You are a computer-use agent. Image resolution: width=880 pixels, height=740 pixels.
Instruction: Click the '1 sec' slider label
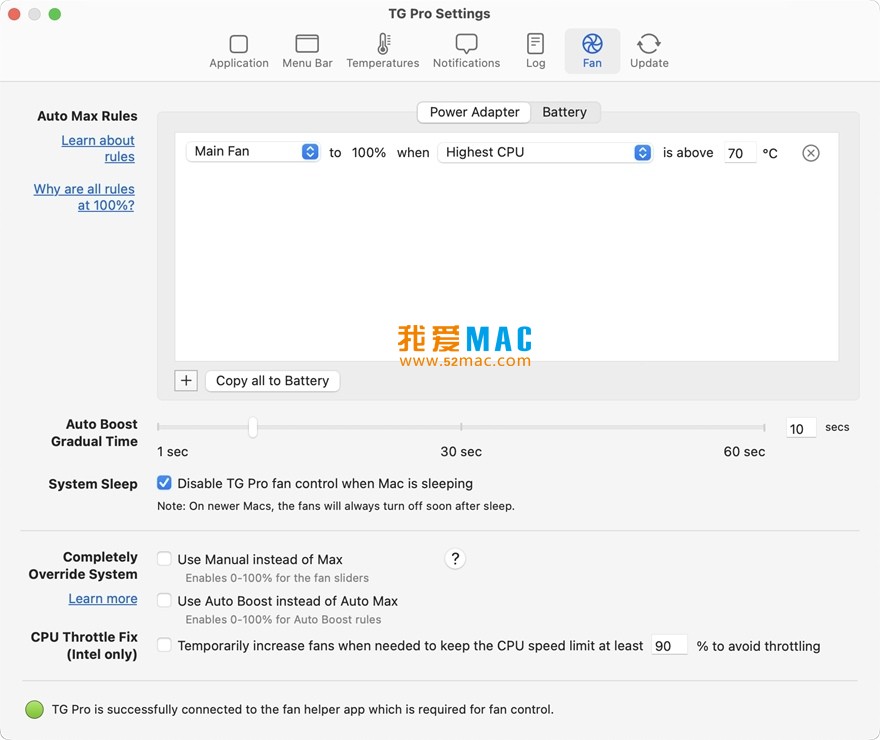point(172,452)
